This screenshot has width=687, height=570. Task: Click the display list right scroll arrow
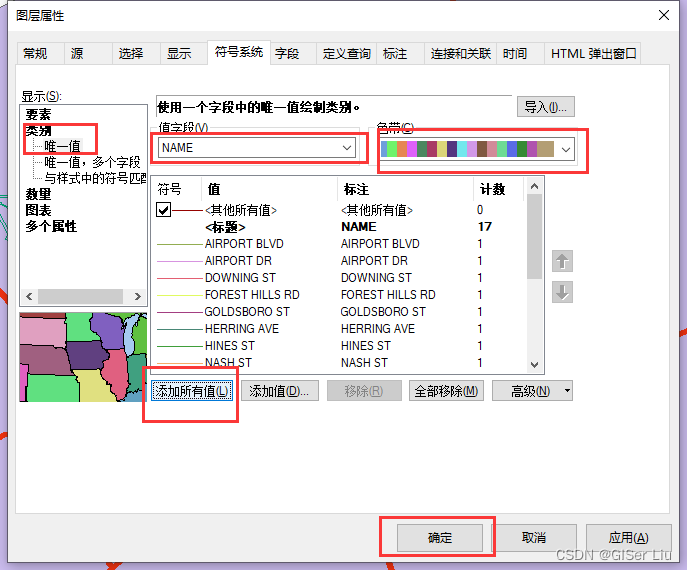138,296
